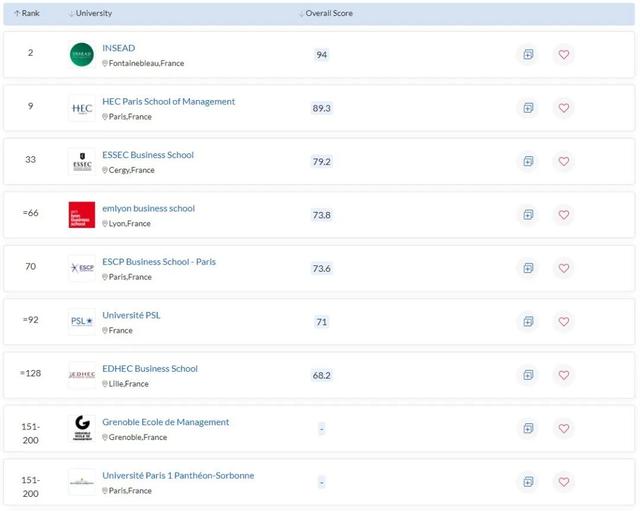640x511 pixels.
Task: Add EDHEC Business School to compare
Action: point(528,375)
